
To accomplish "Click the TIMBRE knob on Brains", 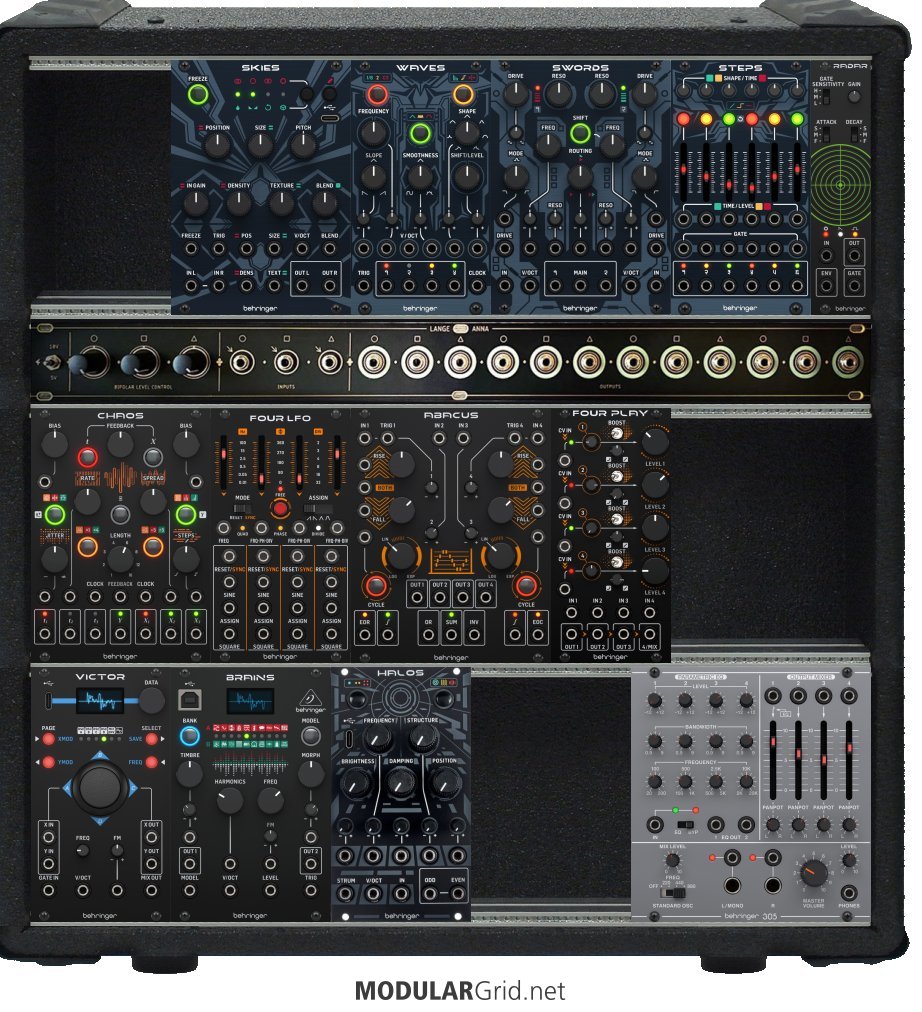I will point(189,773).
